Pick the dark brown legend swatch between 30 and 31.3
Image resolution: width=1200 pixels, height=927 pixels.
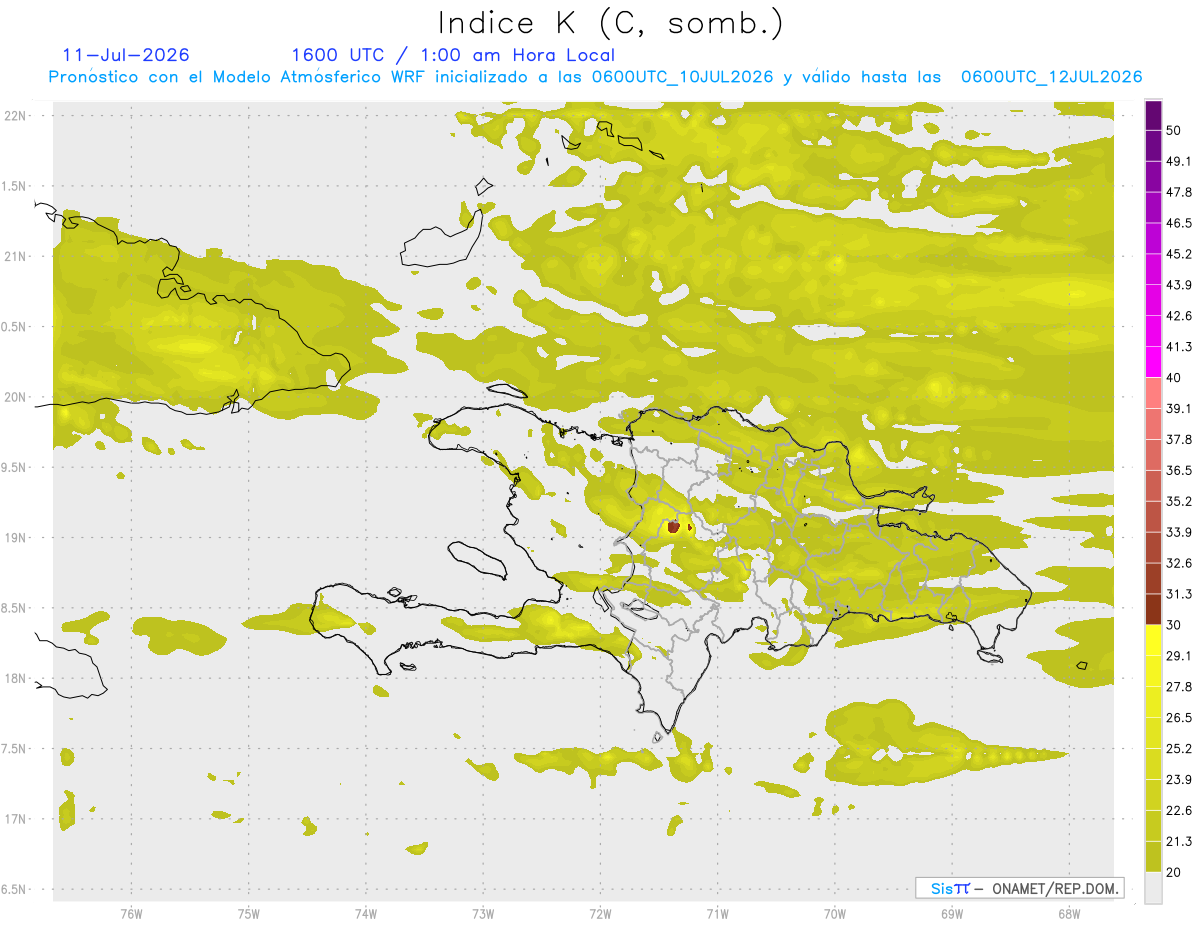(x=1153, y=609)
